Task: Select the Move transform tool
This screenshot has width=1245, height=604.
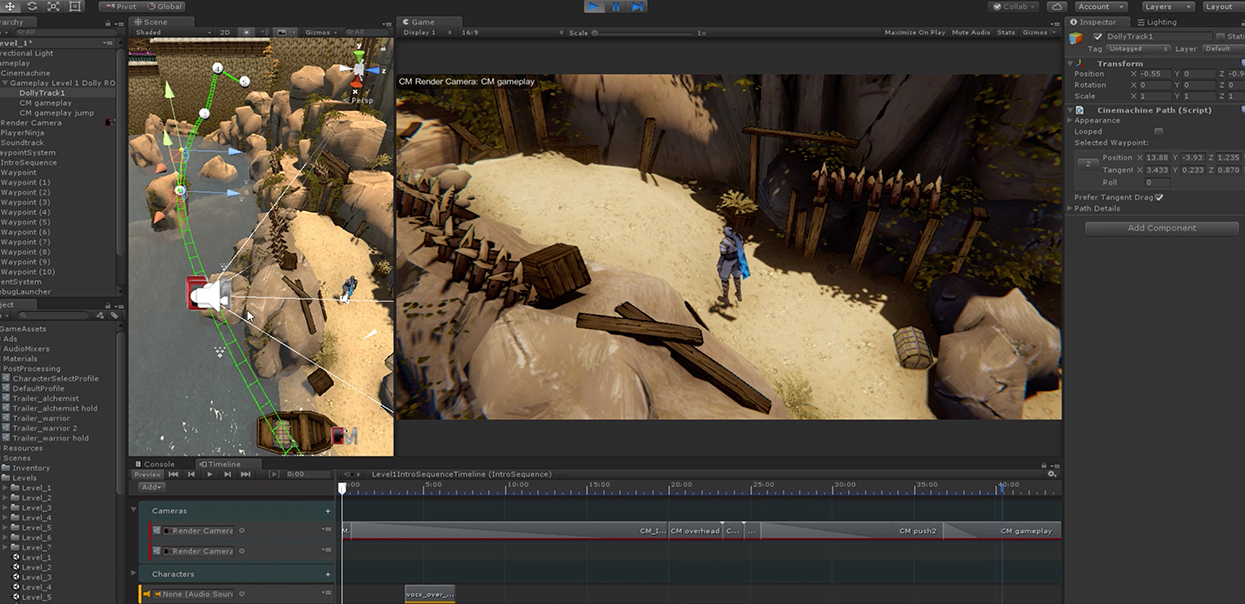Action: tap(9, 6)
